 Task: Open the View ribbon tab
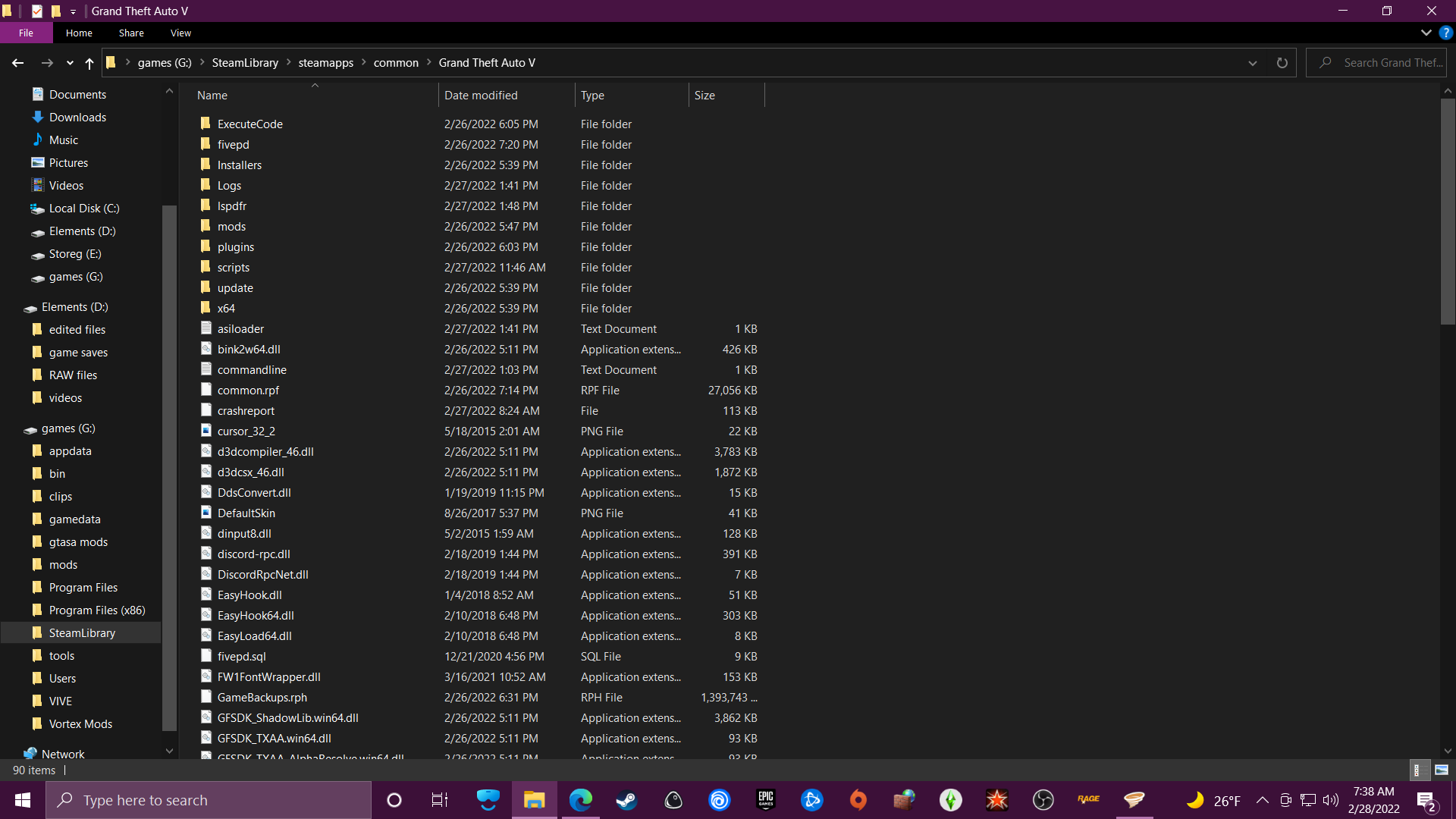pyautogui.click(x=180, y=33)
